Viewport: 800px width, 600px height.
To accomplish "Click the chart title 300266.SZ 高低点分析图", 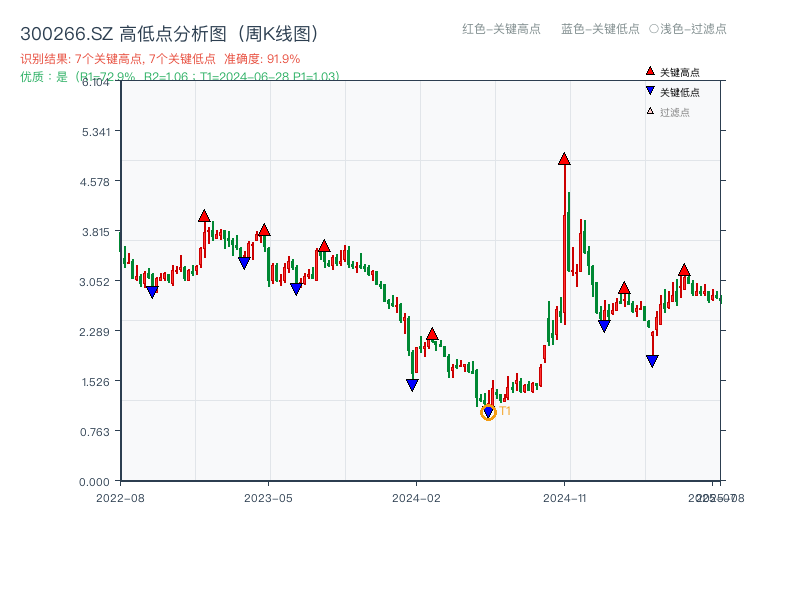I will point(169,34).
